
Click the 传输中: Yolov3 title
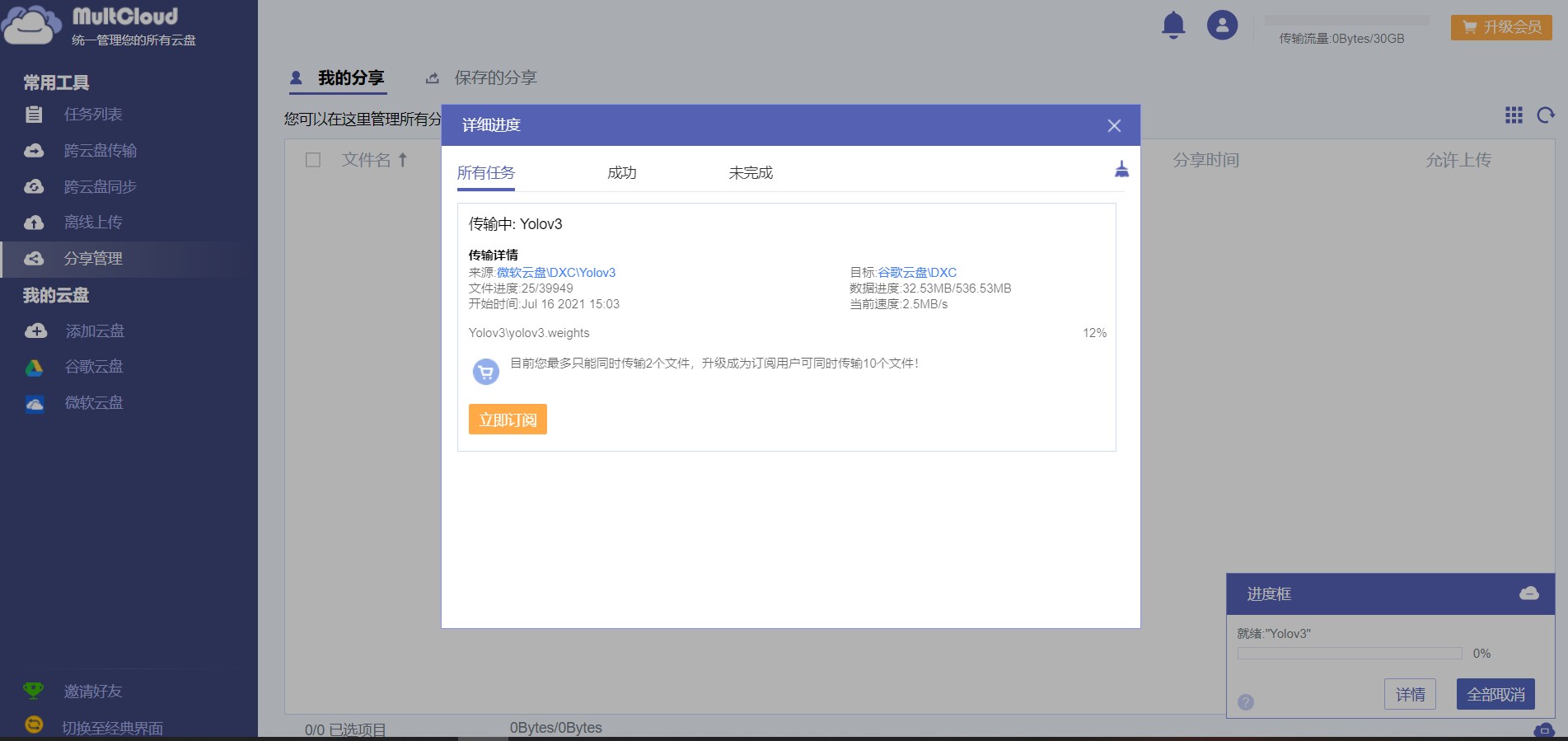516,224
